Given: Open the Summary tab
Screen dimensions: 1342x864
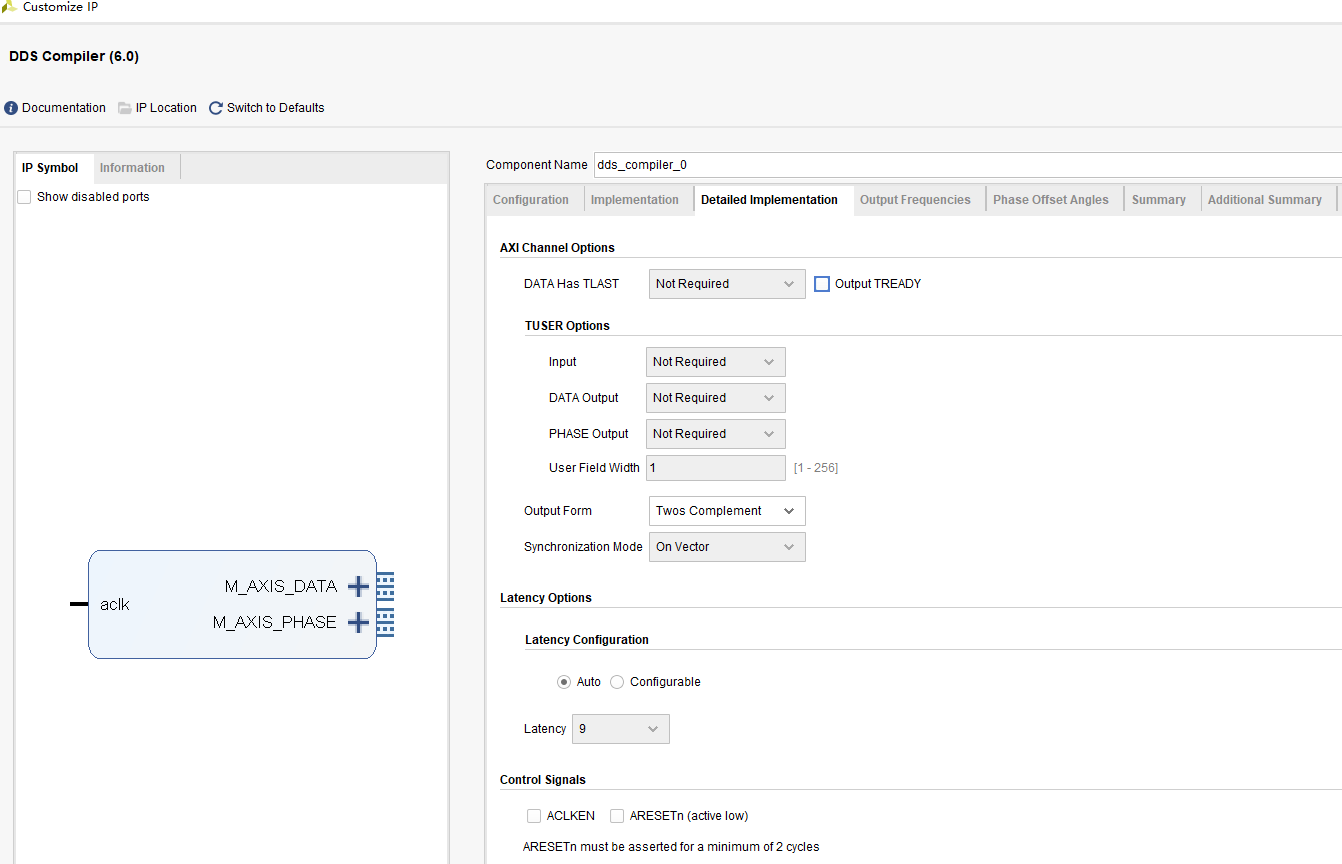Looking at the screenshot, I should 1159,200.
